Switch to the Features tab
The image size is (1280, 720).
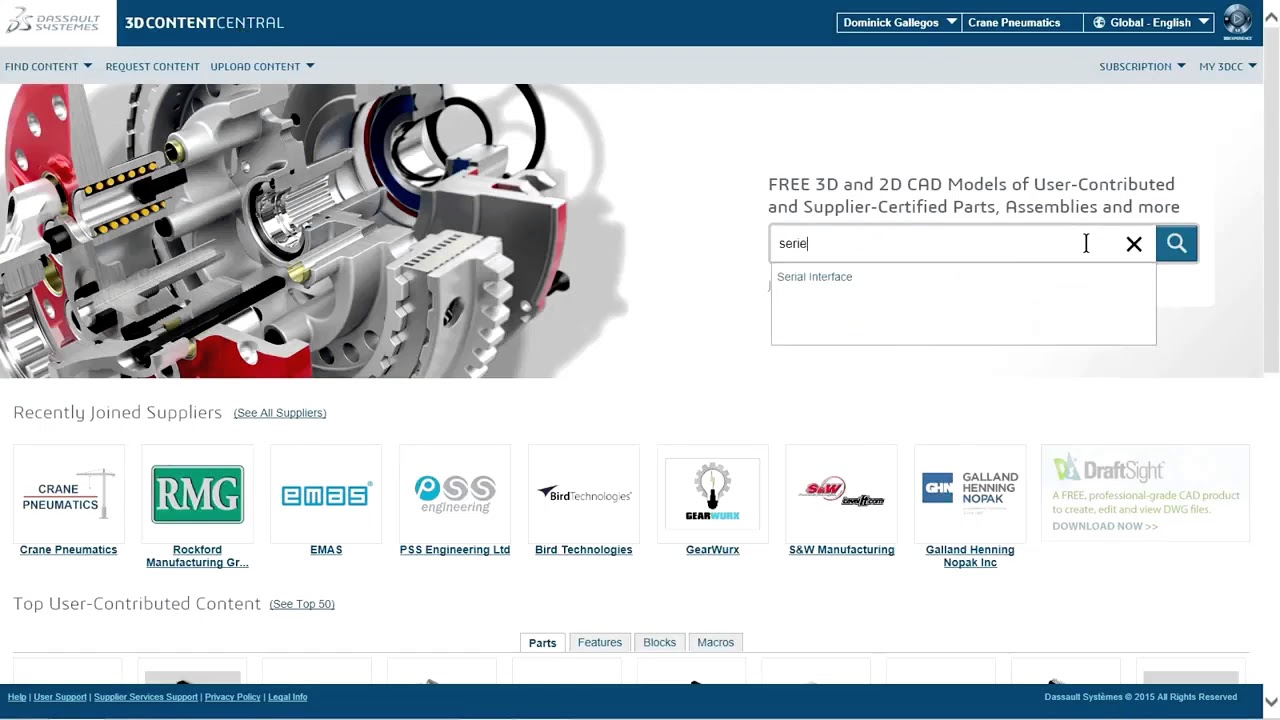[x=600, y=643]
